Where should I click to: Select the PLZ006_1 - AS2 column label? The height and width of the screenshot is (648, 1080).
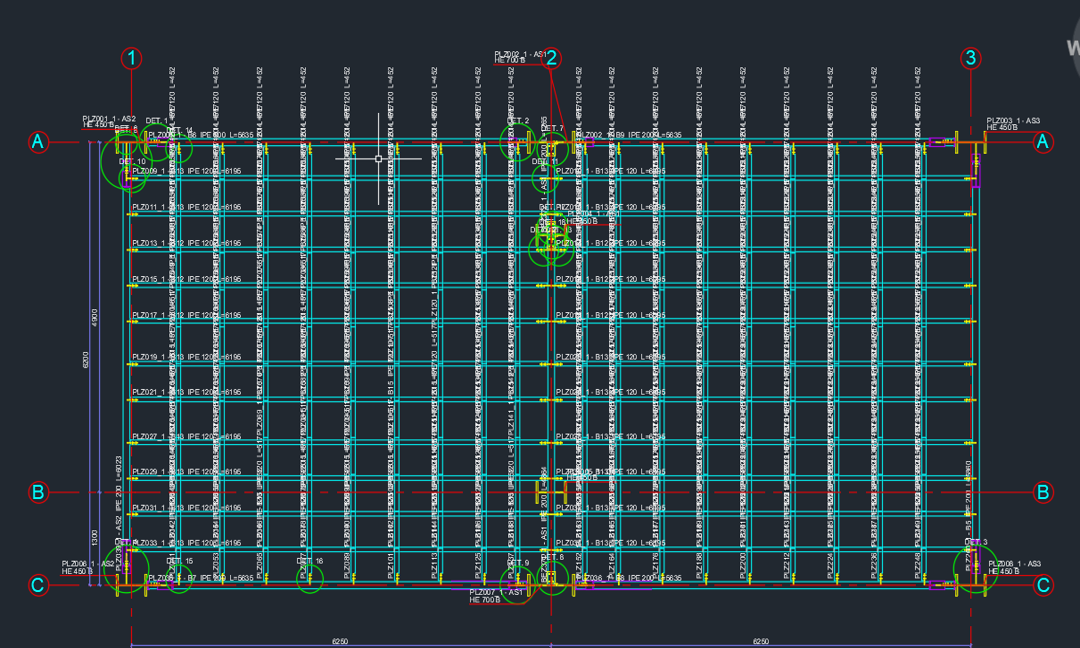click(x=88, y=564)
